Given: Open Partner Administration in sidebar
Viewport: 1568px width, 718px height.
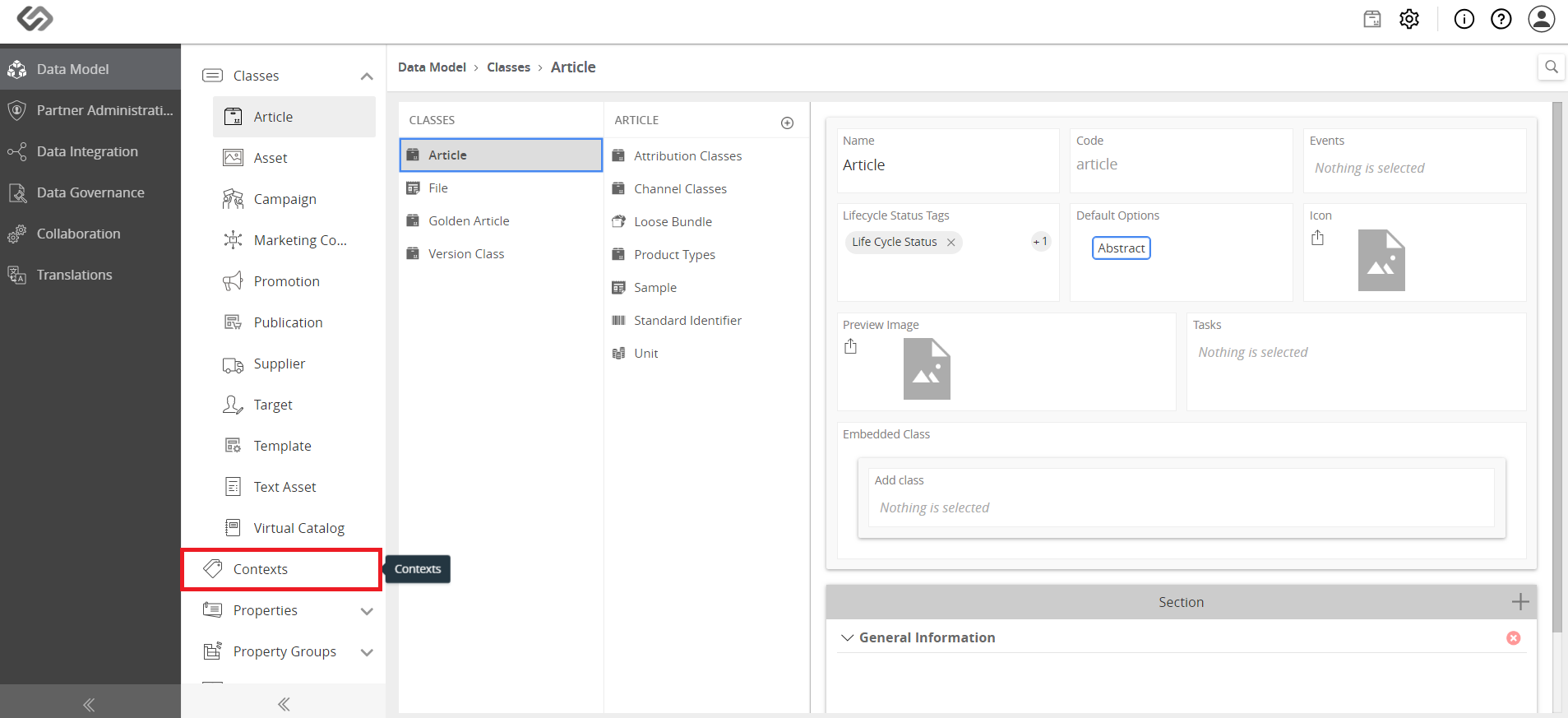Looking at the screenshot, I should tap(90, 110).
